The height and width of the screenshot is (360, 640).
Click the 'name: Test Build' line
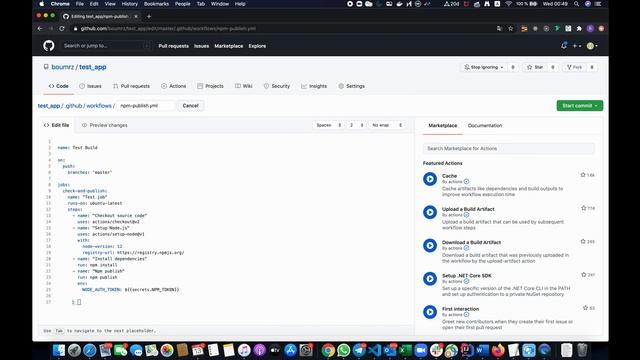[x=78, y=147]
